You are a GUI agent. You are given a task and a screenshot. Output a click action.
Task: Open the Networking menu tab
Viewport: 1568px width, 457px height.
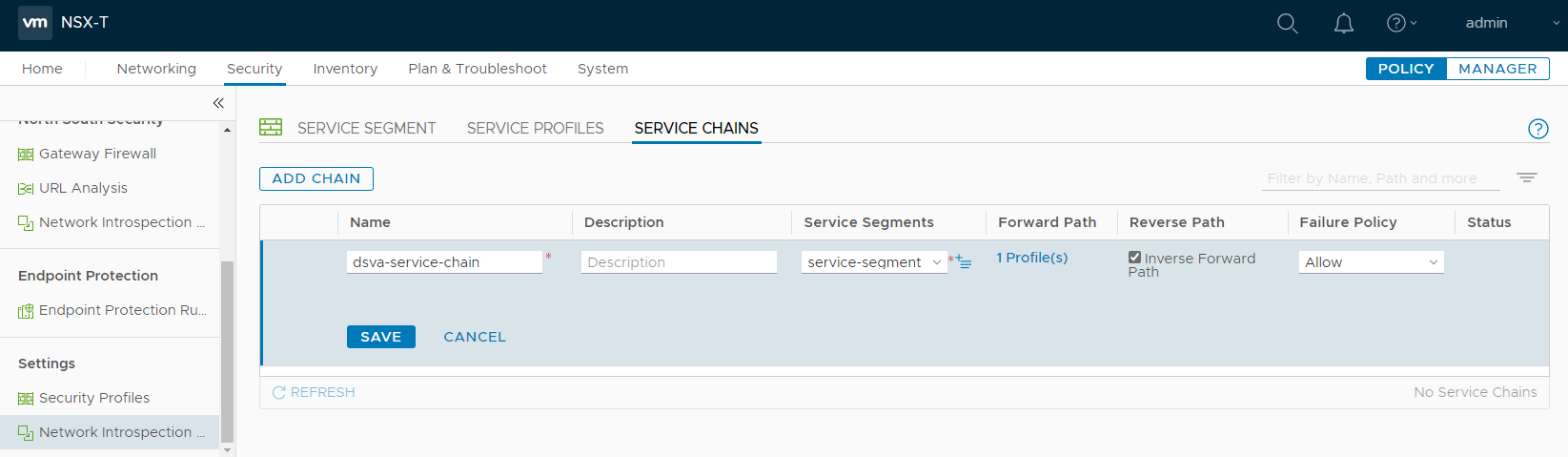coord(156,69)
